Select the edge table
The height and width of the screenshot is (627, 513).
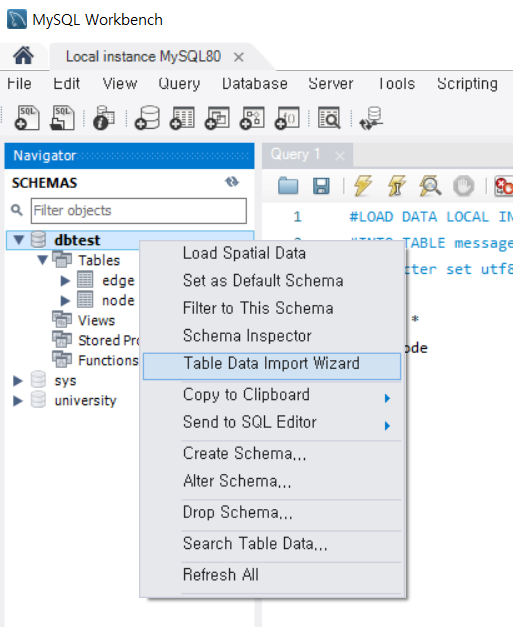pyautogui.click(x=118, y=281)
